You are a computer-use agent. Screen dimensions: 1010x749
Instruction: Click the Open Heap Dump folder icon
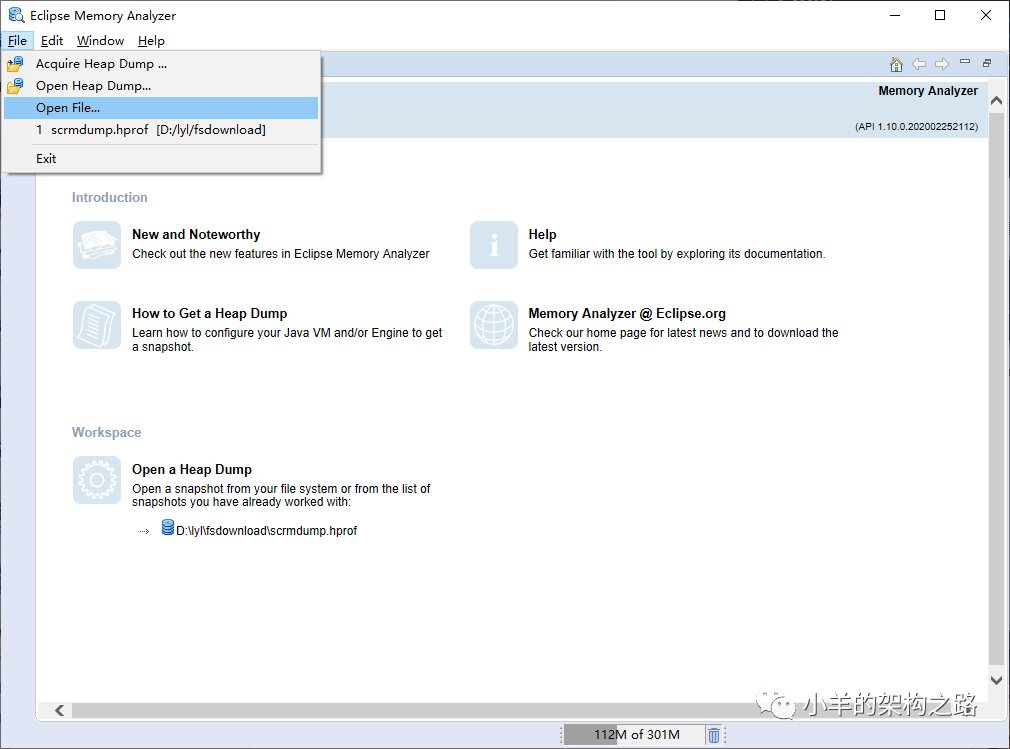(15, 86)
